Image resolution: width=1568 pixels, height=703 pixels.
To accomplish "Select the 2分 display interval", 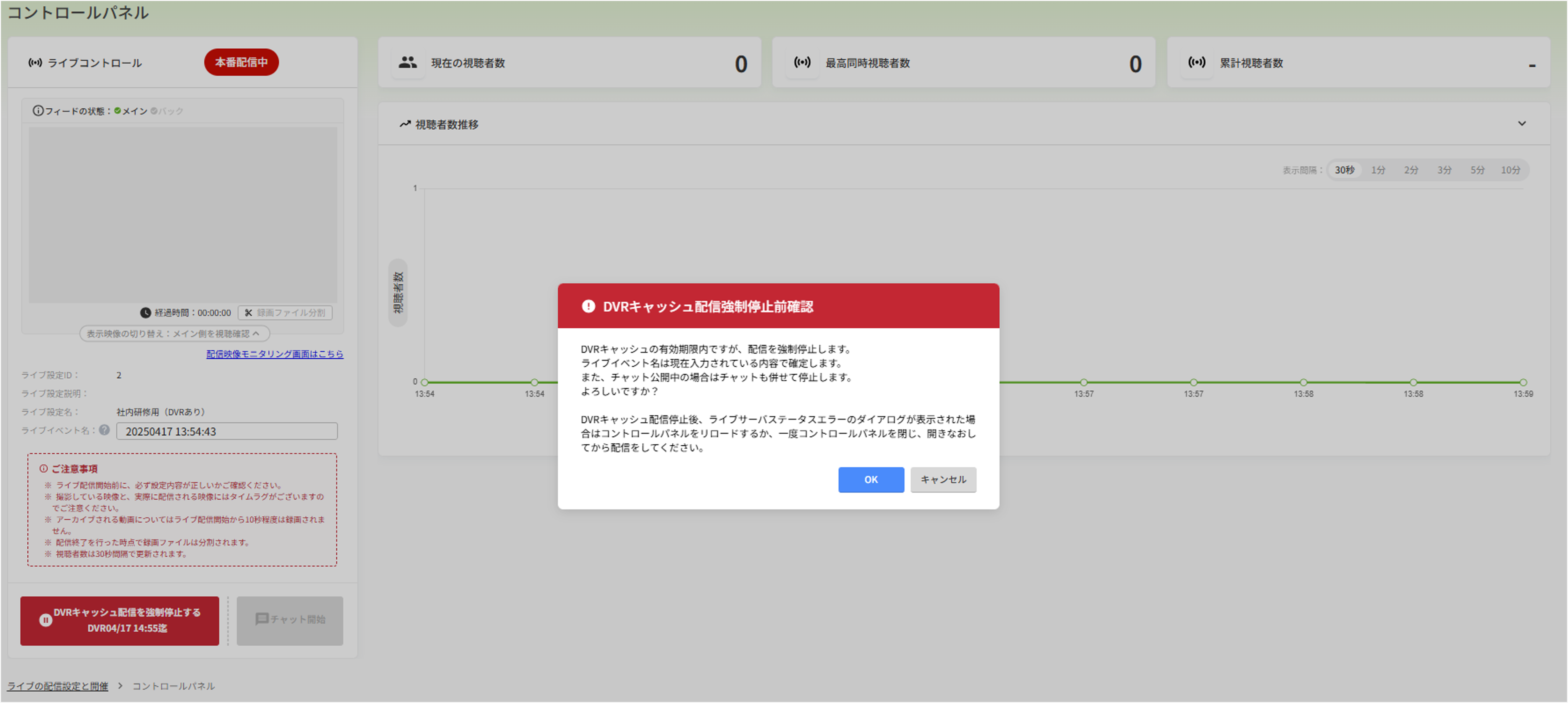I will (1410, 170).
